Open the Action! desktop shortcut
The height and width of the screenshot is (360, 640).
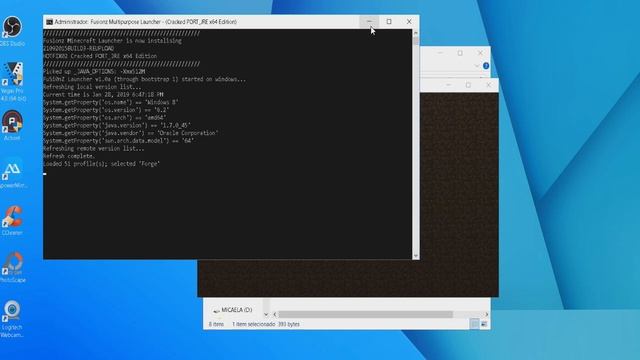[x=12, y=125]
